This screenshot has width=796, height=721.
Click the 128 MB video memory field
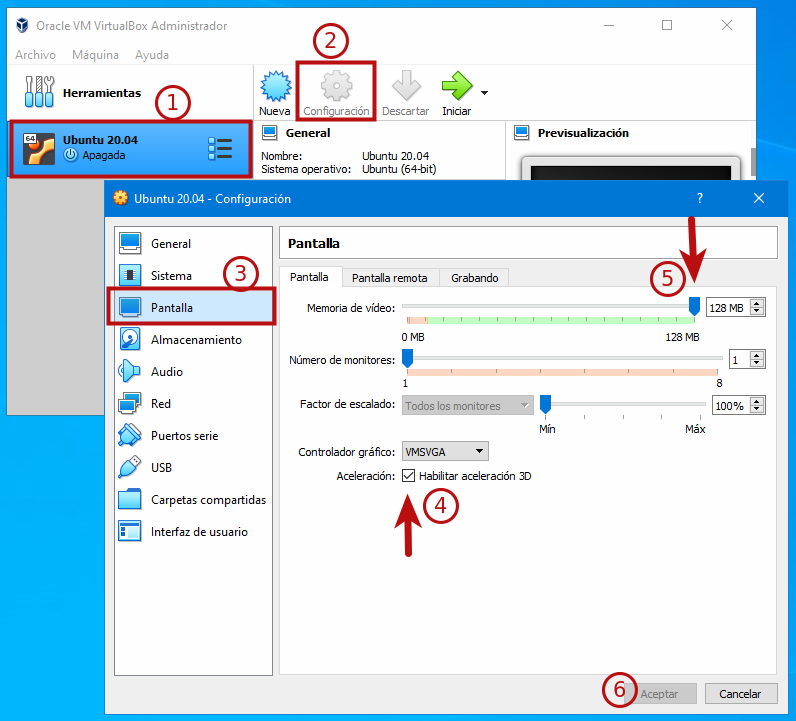pyautogui.click(x=729, y=308)
